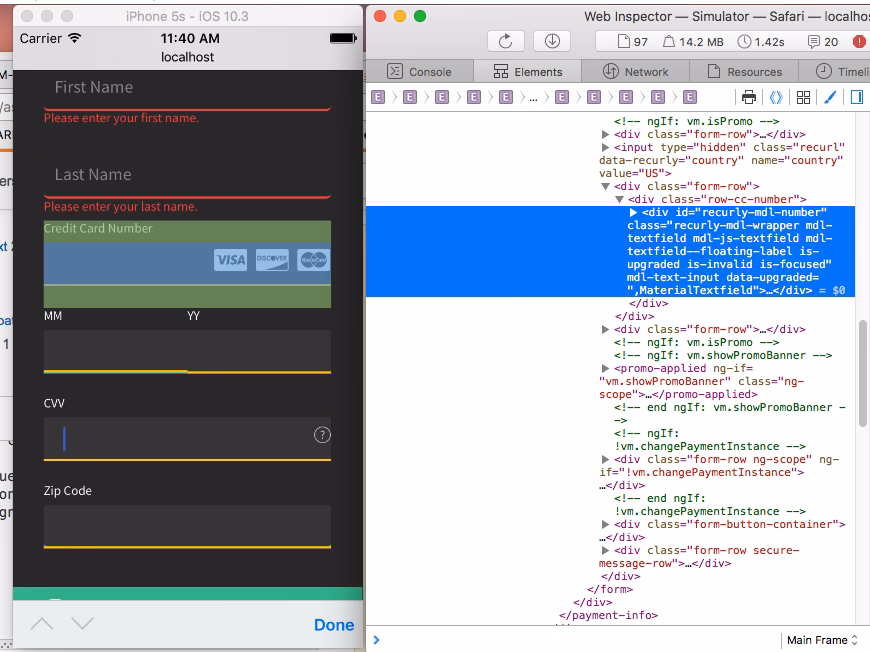Image resolution: width=870 pixels, height=652 pixels.
Task: Click the Zip Code input field
Action: pyautogui.click(x=187, y=525)
